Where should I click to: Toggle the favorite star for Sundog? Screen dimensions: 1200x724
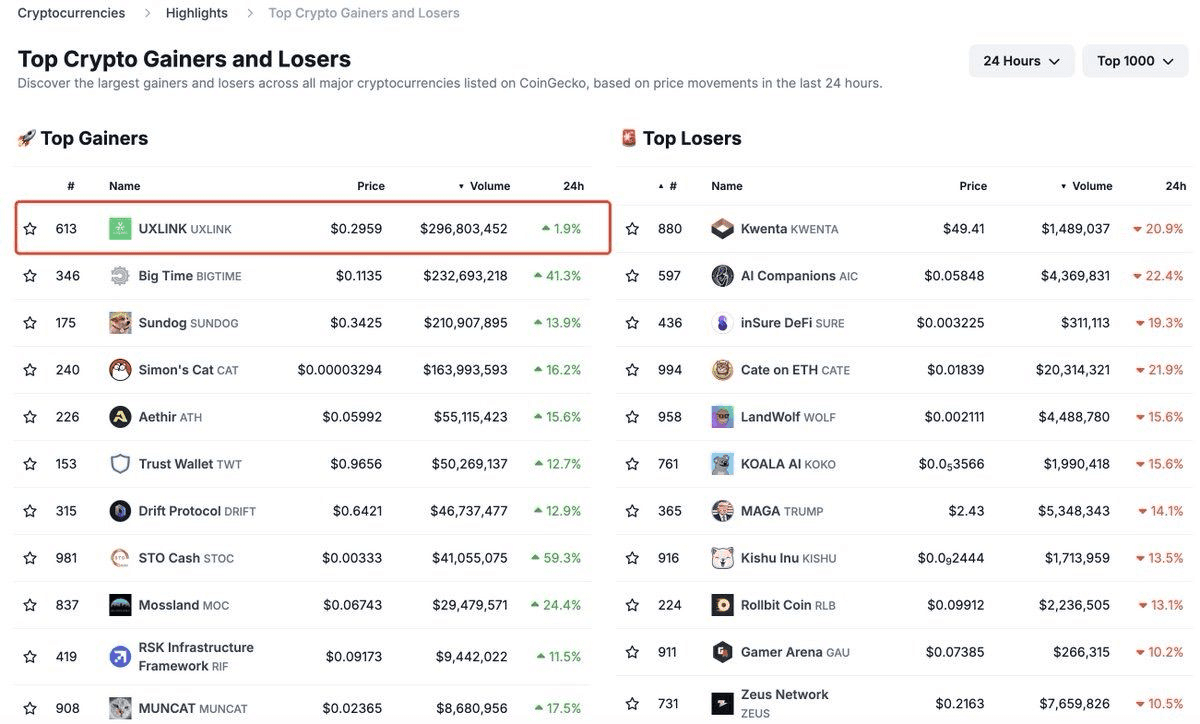coord(30,323)
